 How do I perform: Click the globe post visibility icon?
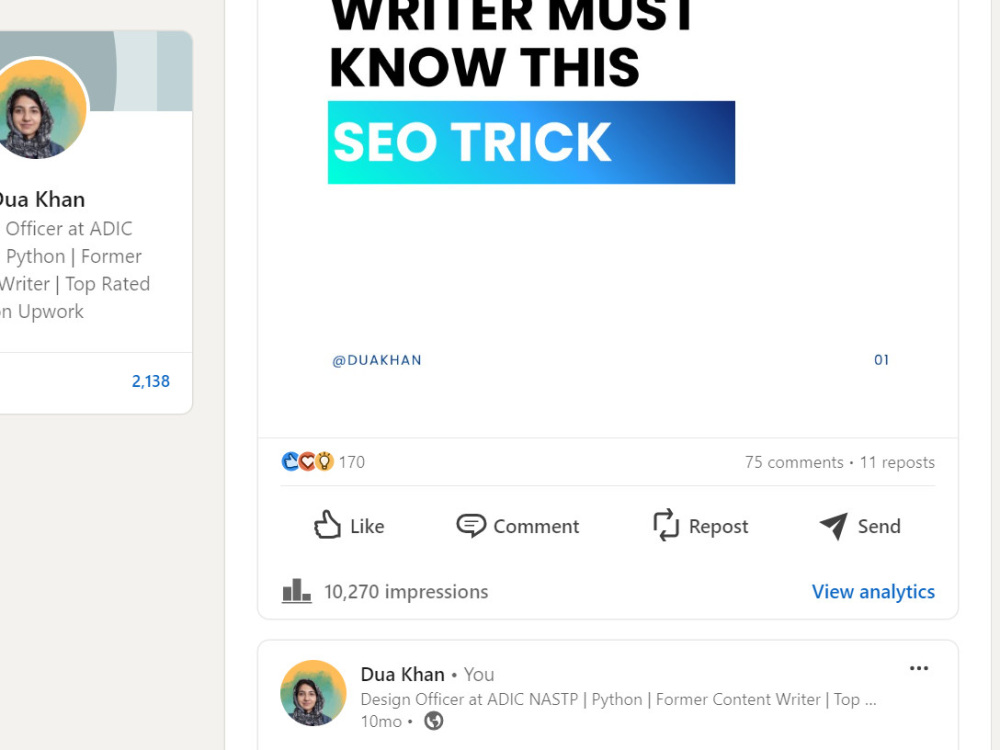pos(433,720)
